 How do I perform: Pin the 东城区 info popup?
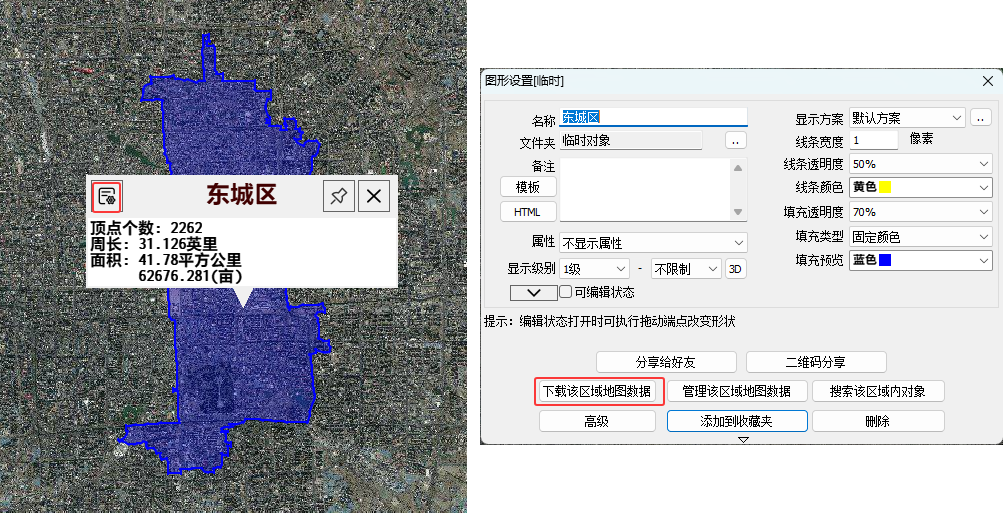(338, 196)
